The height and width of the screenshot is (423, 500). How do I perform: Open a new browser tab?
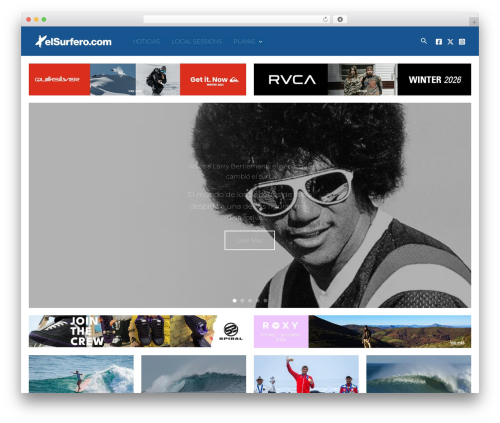click(474, 22)
